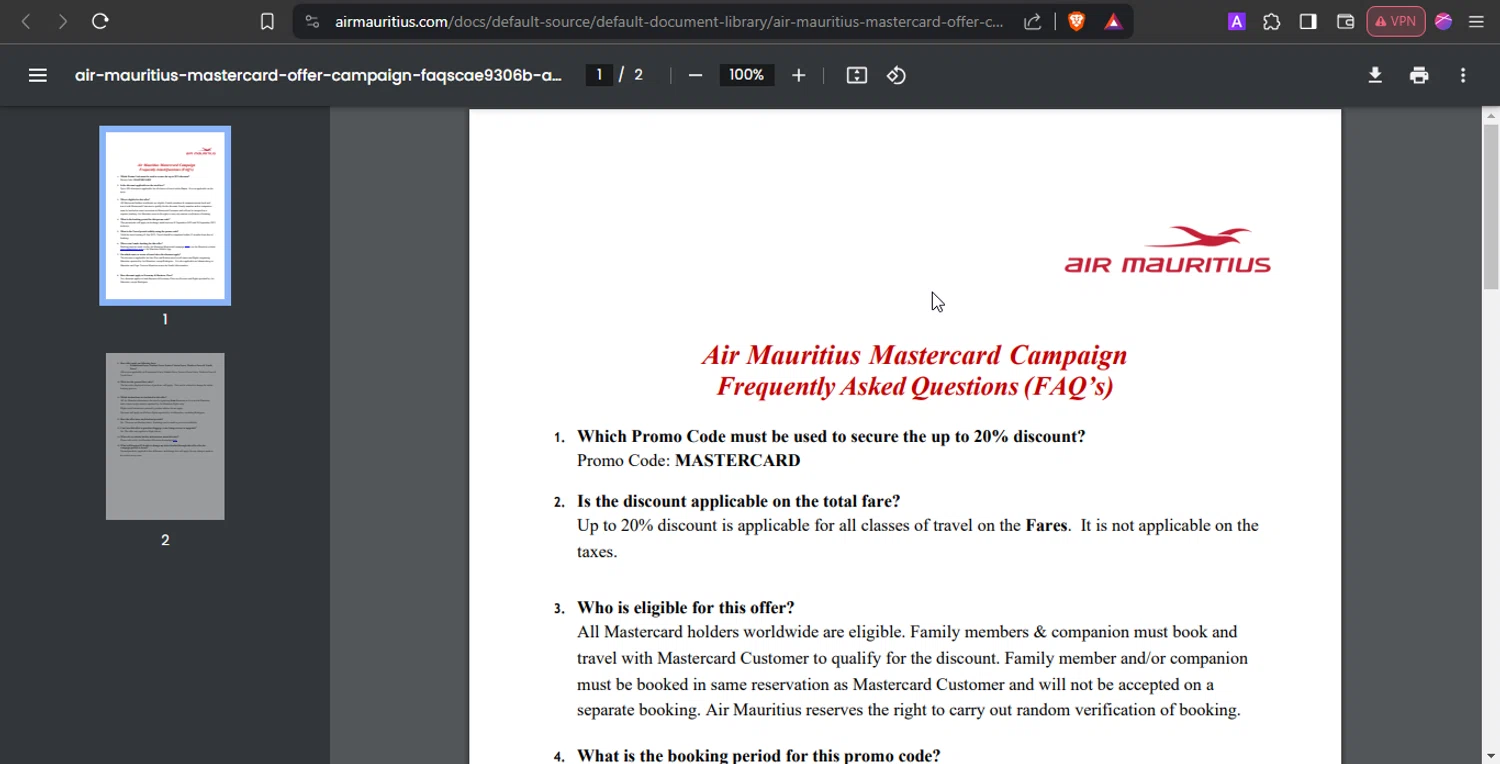Open Brave Rewards triangle icon

coord(1113,21)
